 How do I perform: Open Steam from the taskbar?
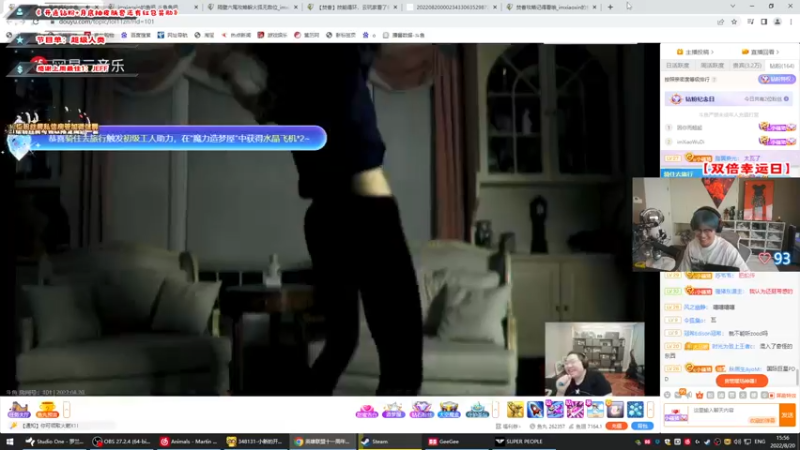pyautogui.click(x=389, y=441)
